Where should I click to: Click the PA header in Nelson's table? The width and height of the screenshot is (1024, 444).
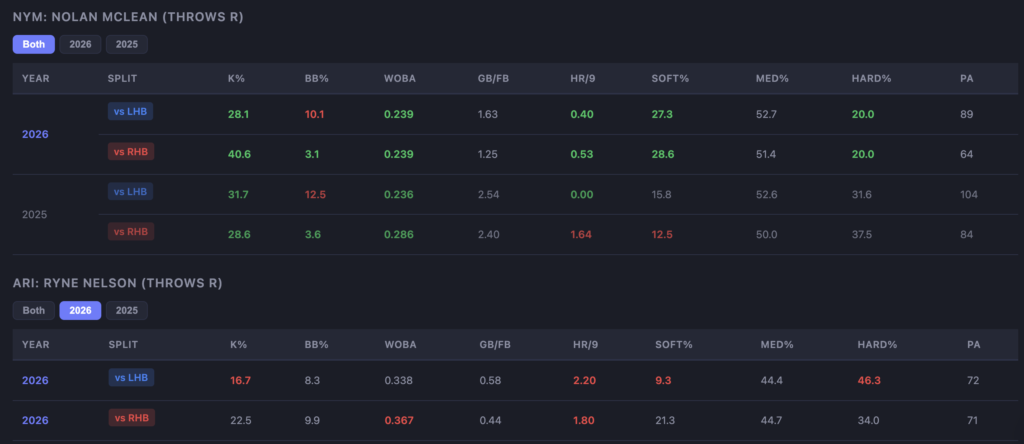pyautogui.click(x=974, y=344)
